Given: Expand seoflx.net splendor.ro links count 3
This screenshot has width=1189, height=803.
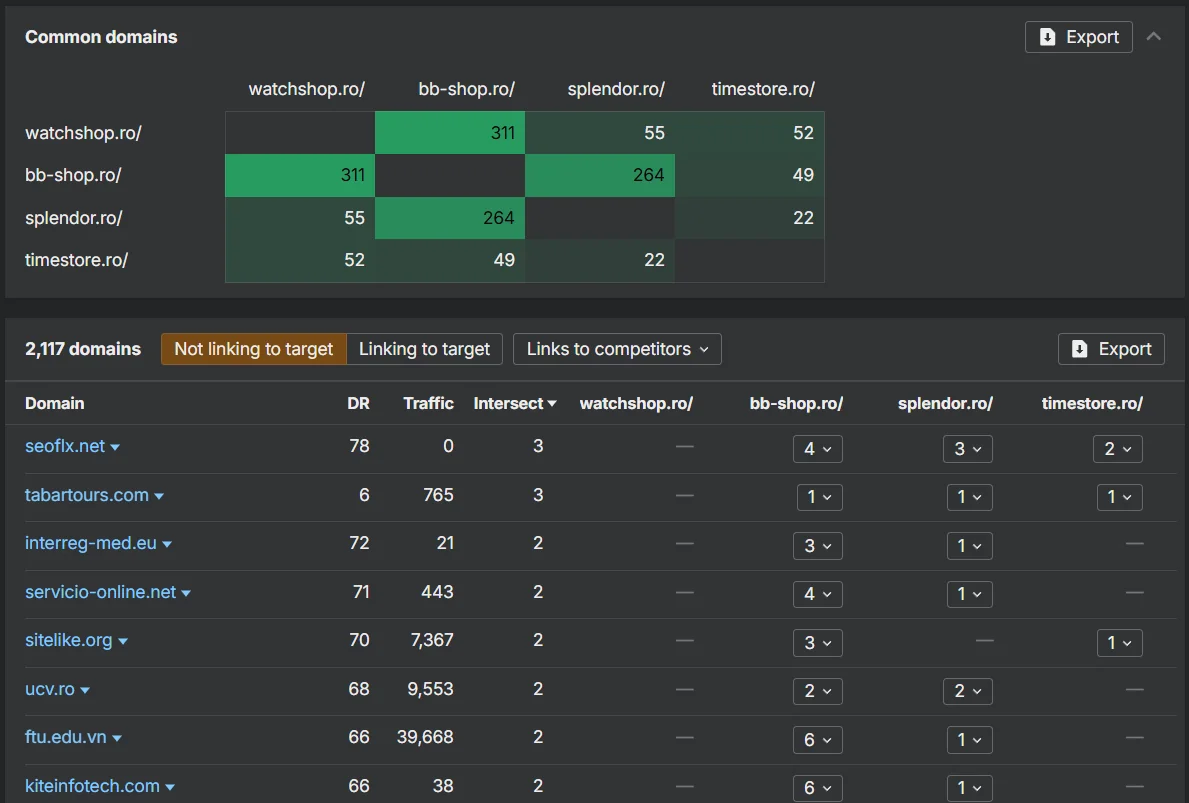Looking at the screenshot, I should [x=968, y=449].
